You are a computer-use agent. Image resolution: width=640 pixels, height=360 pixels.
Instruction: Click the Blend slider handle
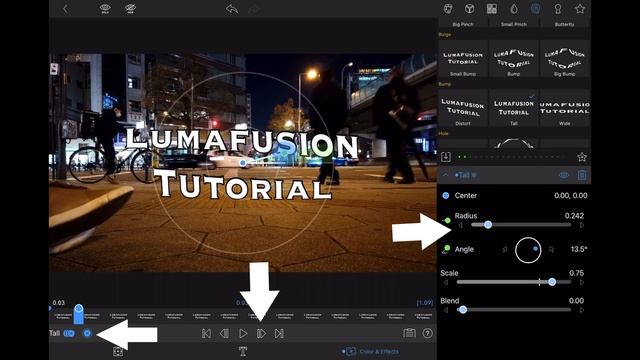[462, 309]
